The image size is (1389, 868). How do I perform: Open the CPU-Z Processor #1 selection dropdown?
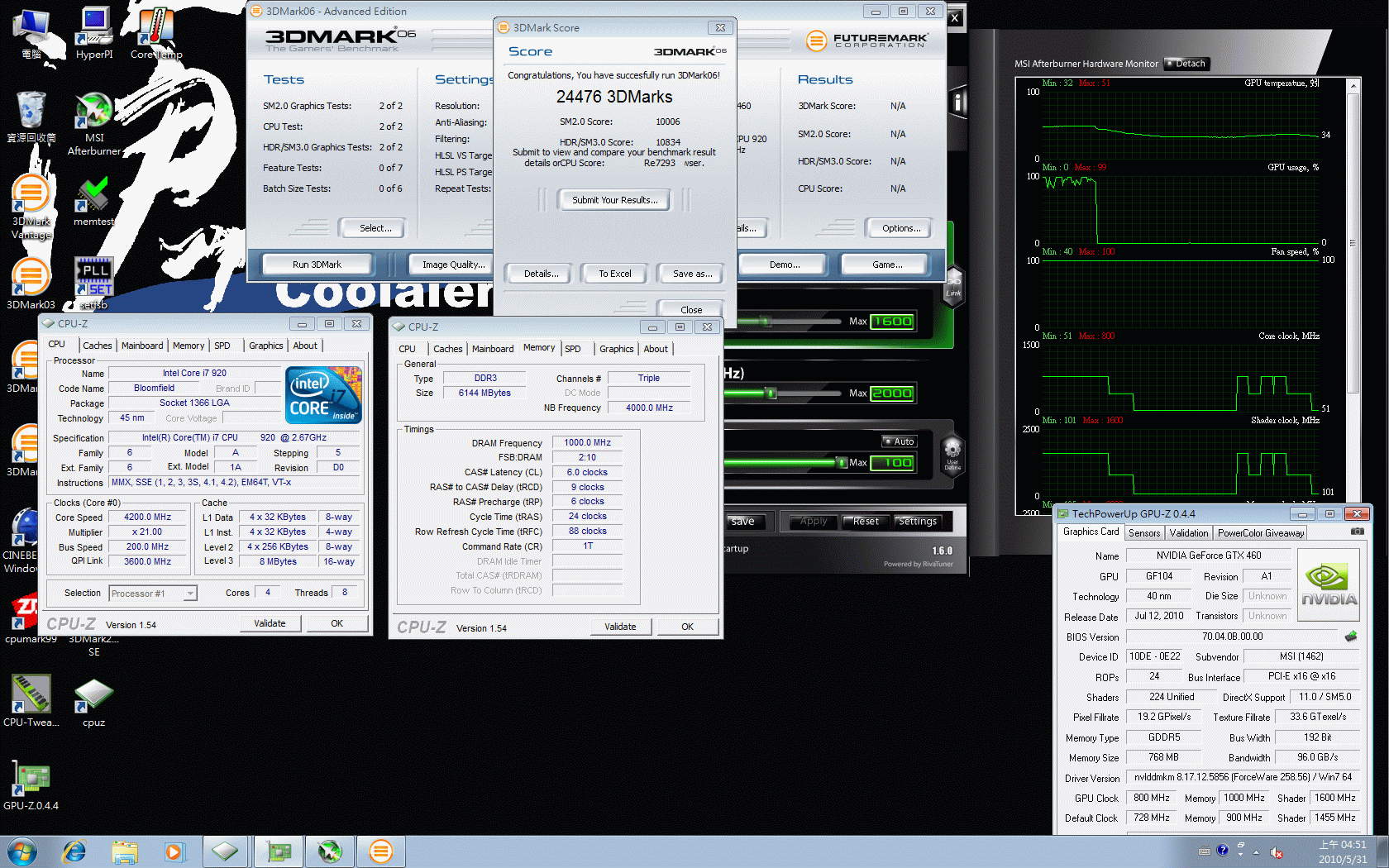click(x=153, y=594)
